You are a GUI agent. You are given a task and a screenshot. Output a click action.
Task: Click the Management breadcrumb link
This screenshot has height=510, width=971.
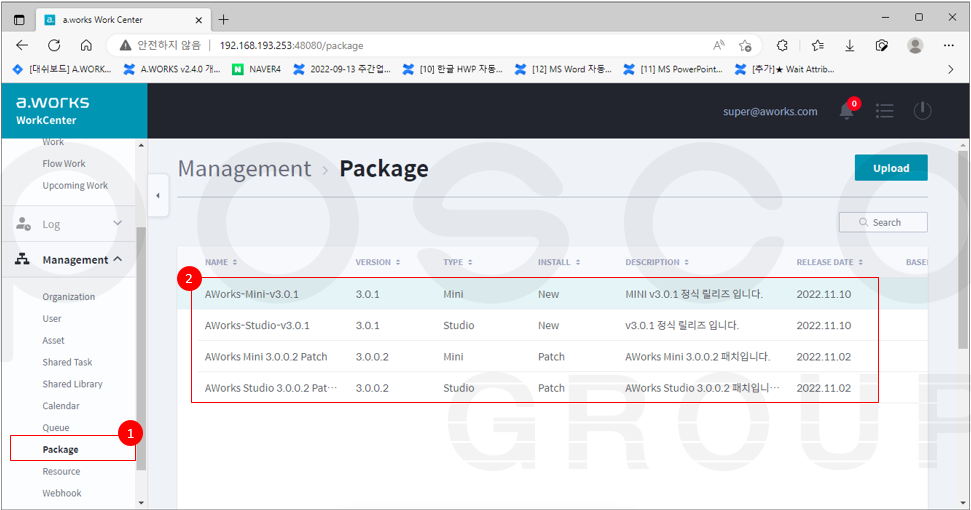[245, 168]
